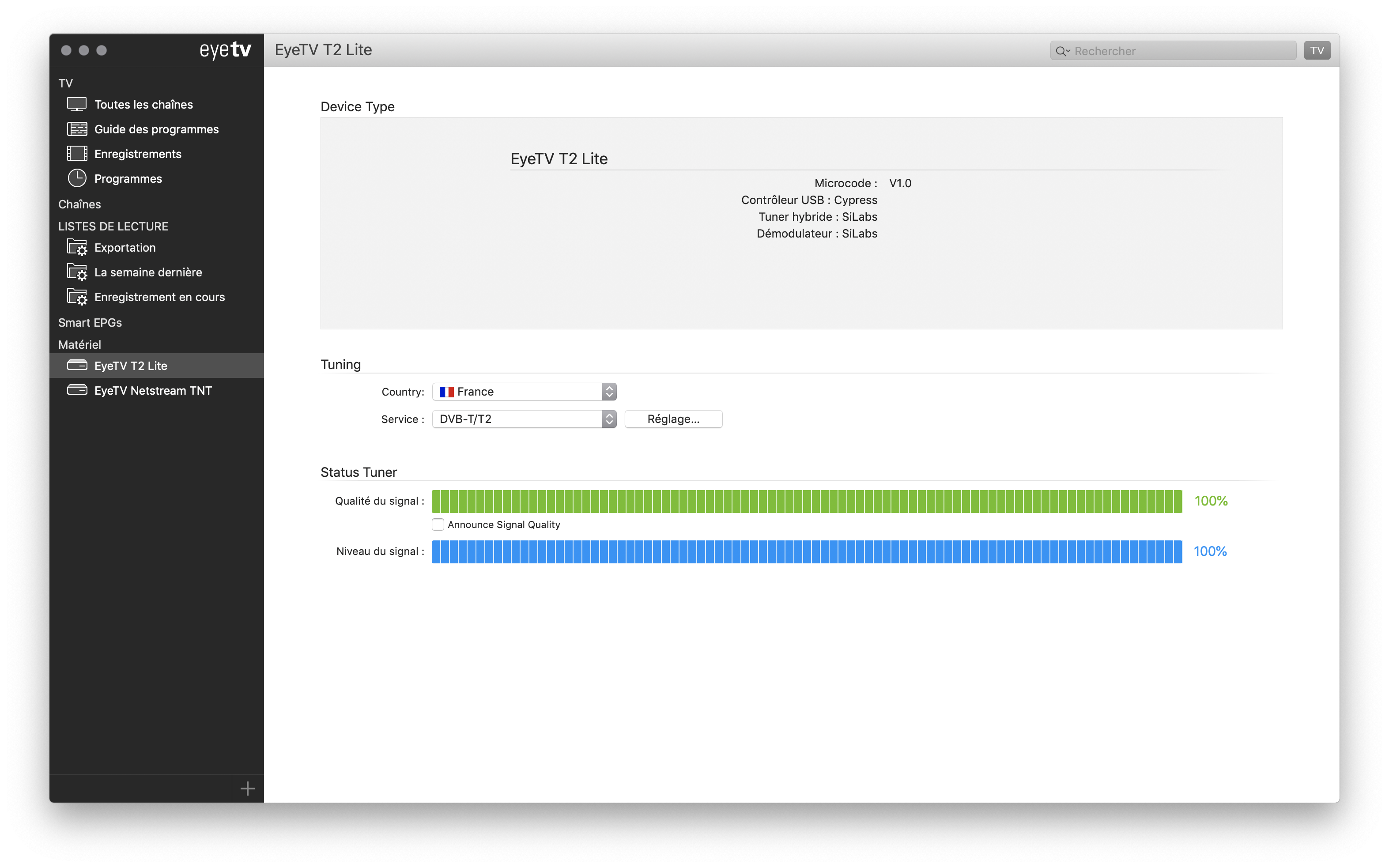This screenshot has height=868, width=1389.
Task: Click the Toutes les chaînes monitor icon
Action: [77, 105]
